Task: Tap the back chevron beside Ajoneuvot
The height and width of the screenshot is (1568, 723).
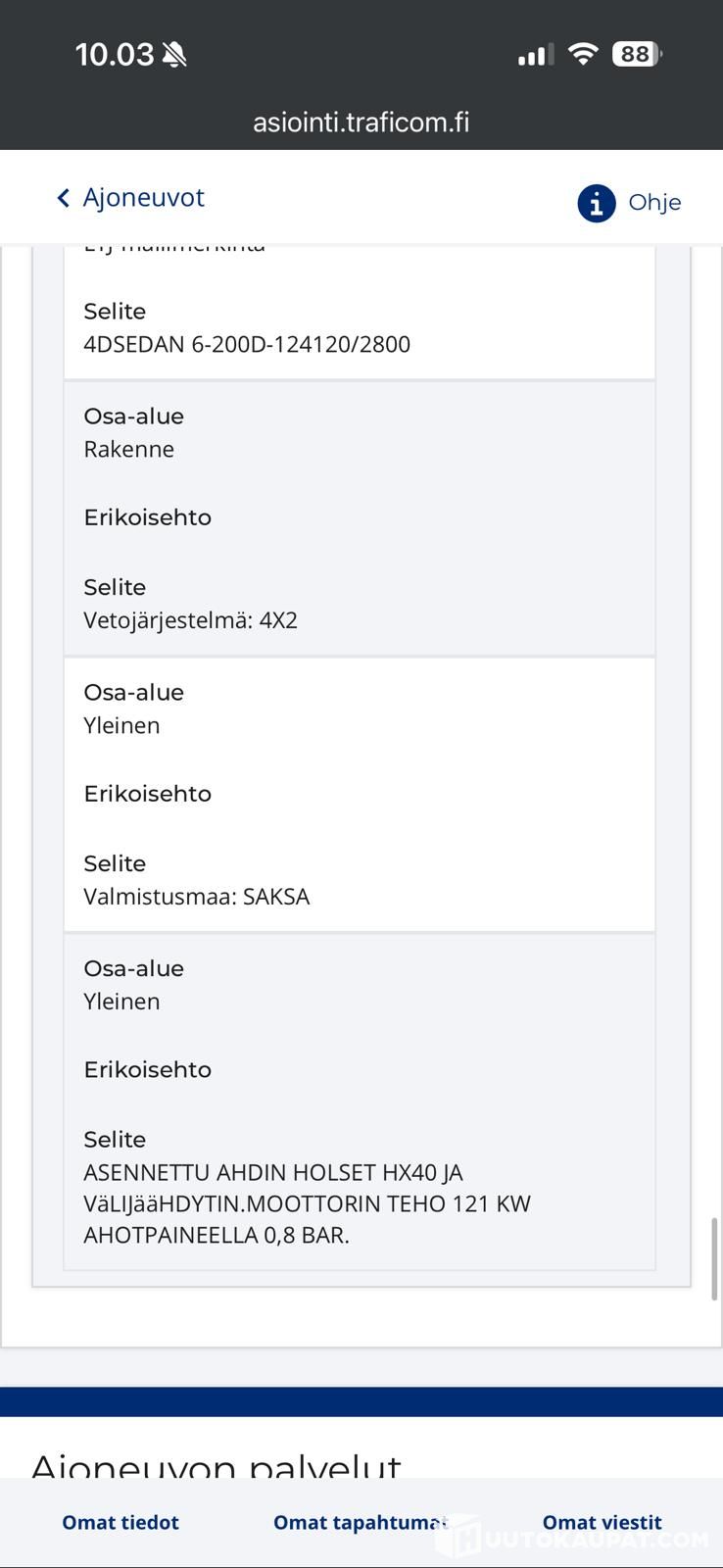Action: 64,199
